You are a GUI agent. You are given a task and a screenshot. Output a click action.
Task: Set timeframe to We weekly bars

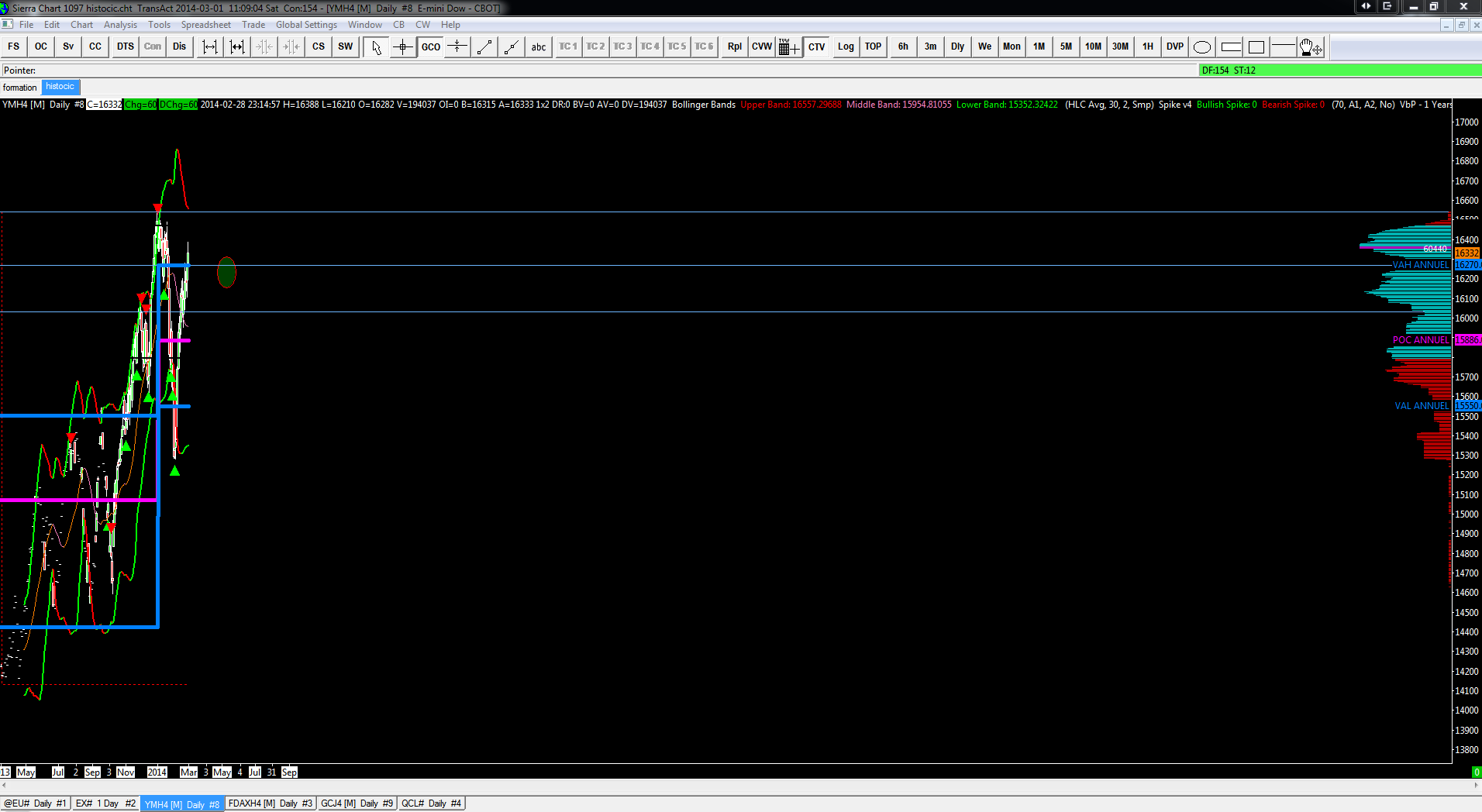(x=985, y=46)
